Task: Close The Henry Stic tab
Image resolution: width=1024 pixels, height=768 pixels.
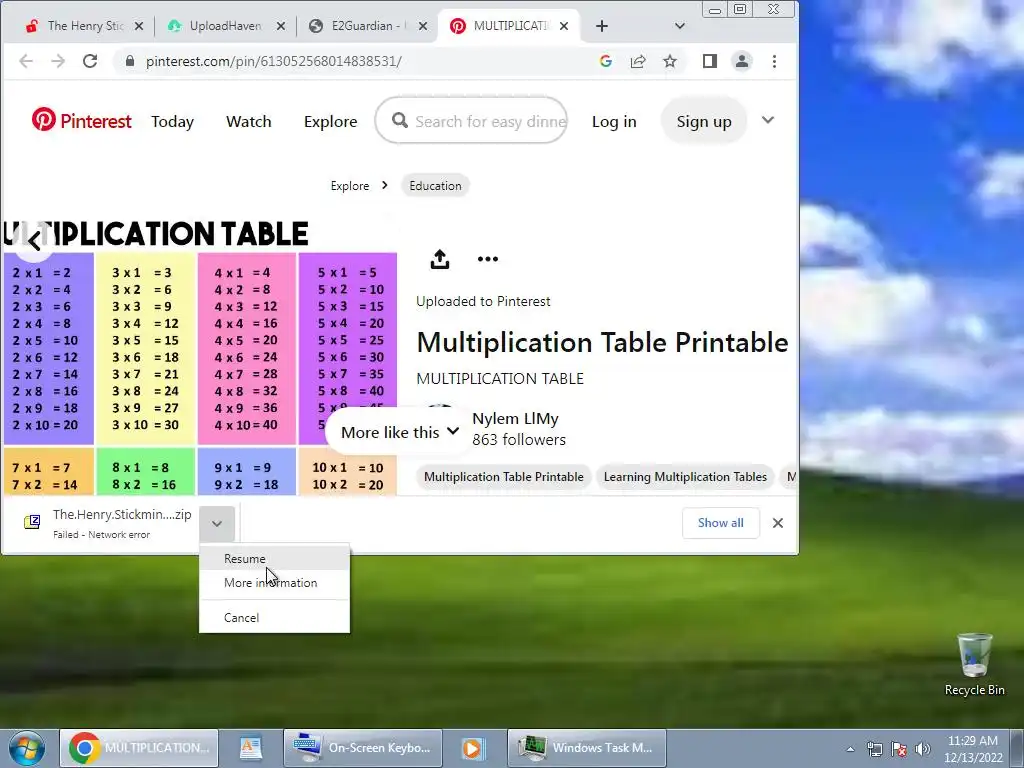Action: tap(138, 26)
